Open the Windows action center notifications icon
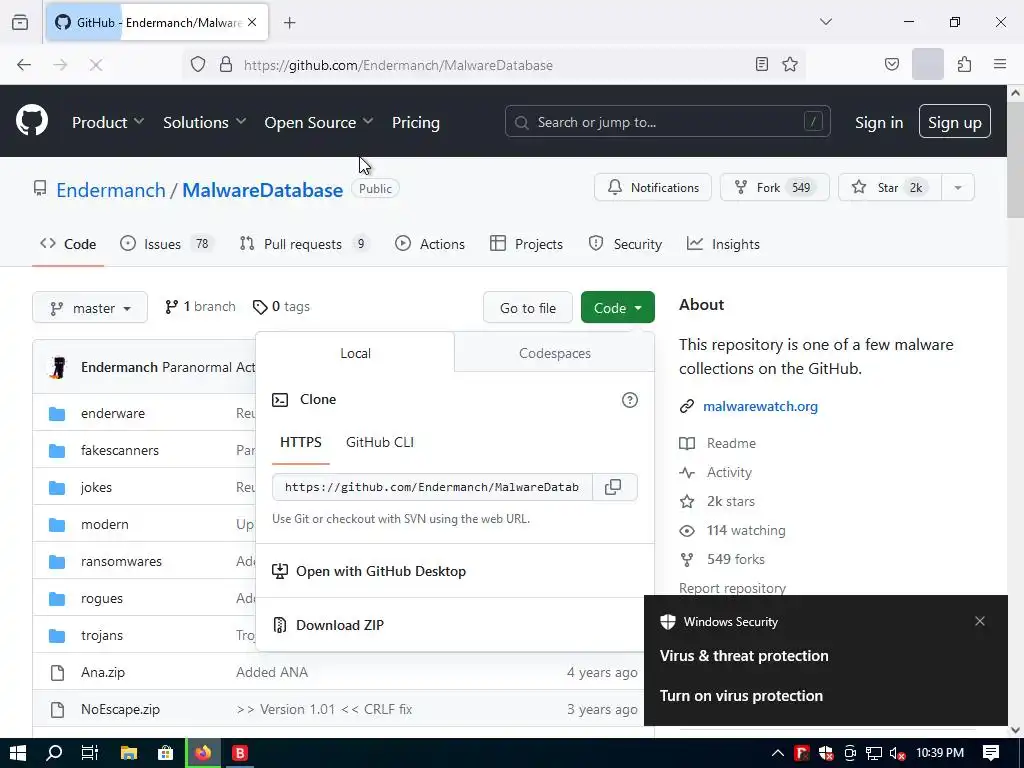Screen dimensions: 1024x768 991,753
